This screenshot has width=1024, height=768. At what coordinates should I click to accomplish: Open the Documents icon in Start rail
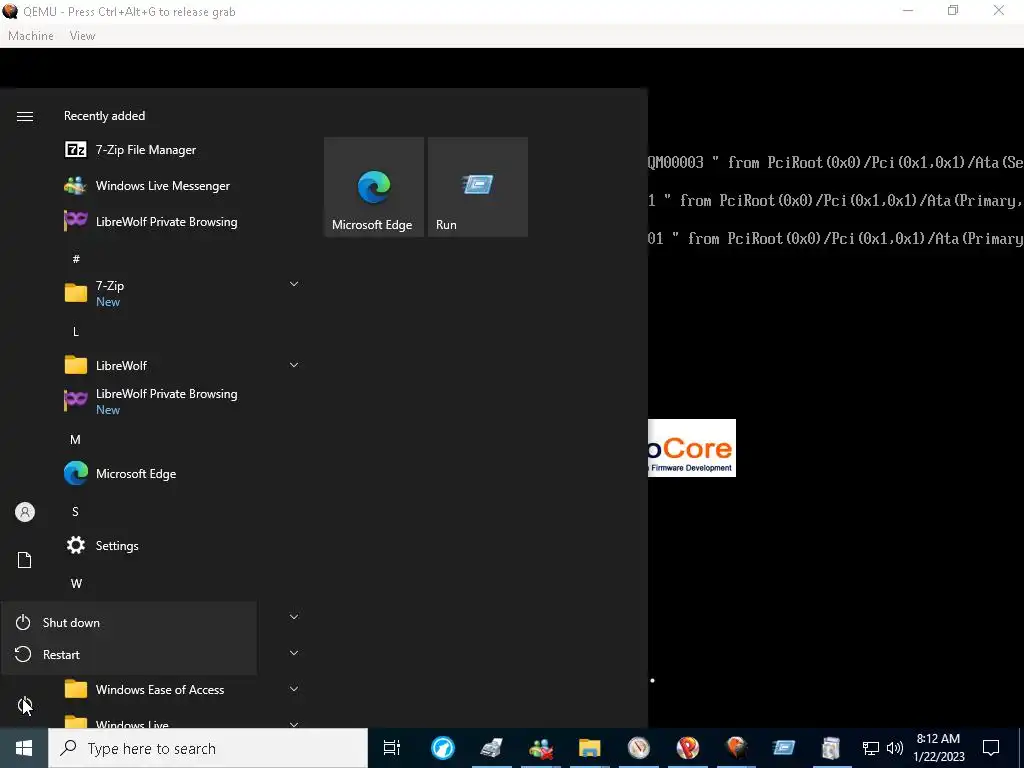[25, 560]
